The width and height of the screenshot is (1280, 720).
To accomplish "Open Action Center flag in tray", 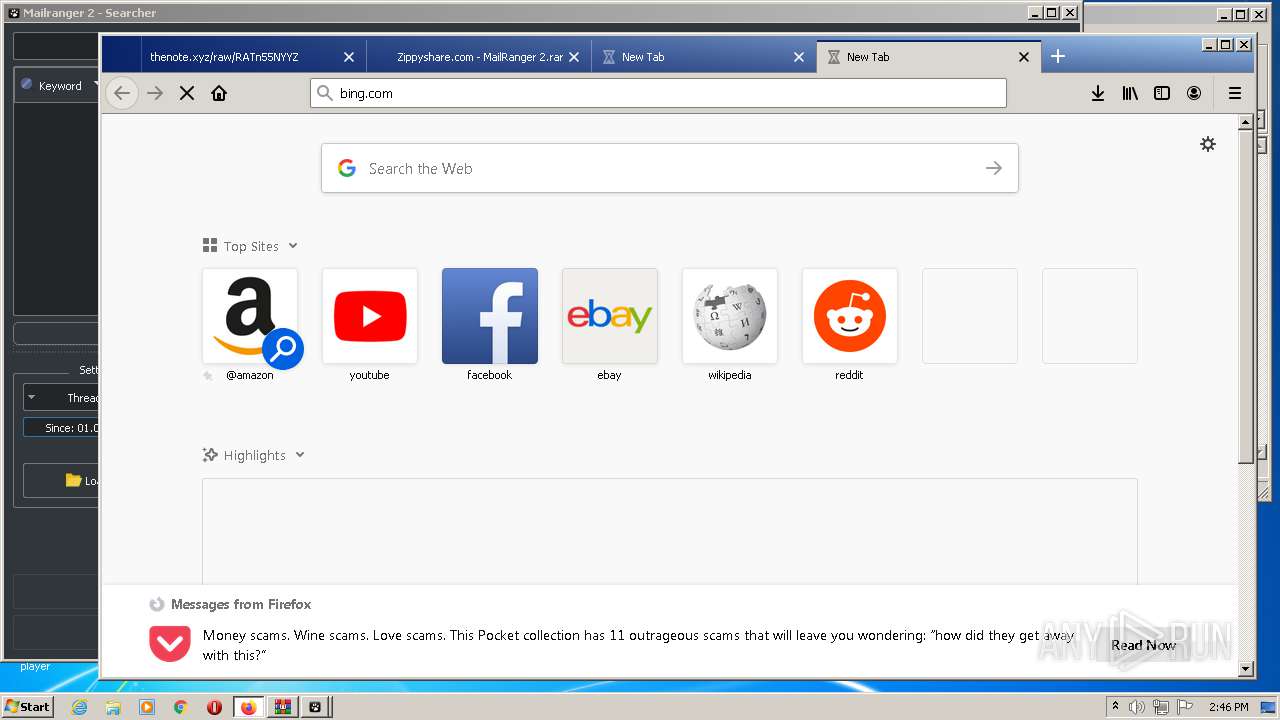I will click(1184, 707).
